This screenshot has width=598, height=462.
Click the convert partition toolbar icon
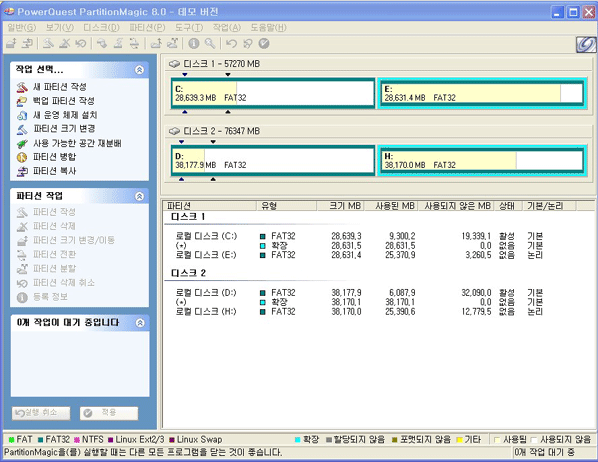pos(134,43)
